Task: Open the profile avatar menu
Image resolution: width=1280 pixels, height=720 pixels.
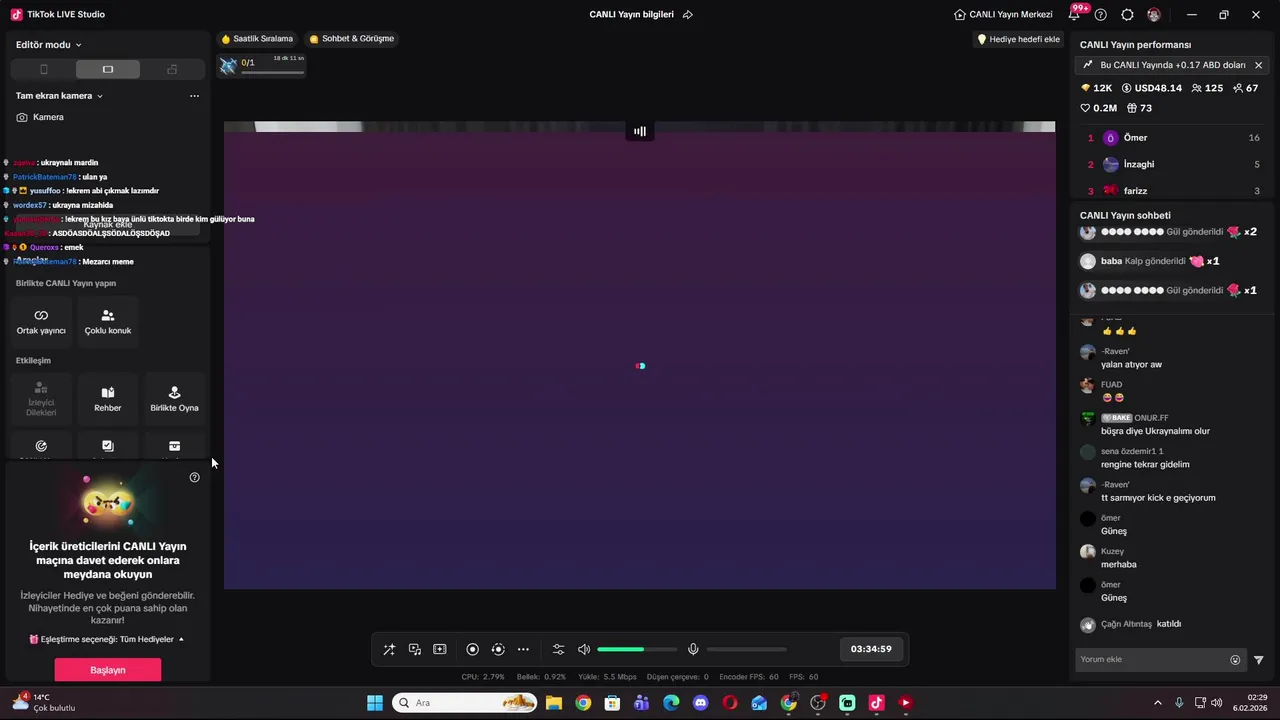Action: [1154, 15]
